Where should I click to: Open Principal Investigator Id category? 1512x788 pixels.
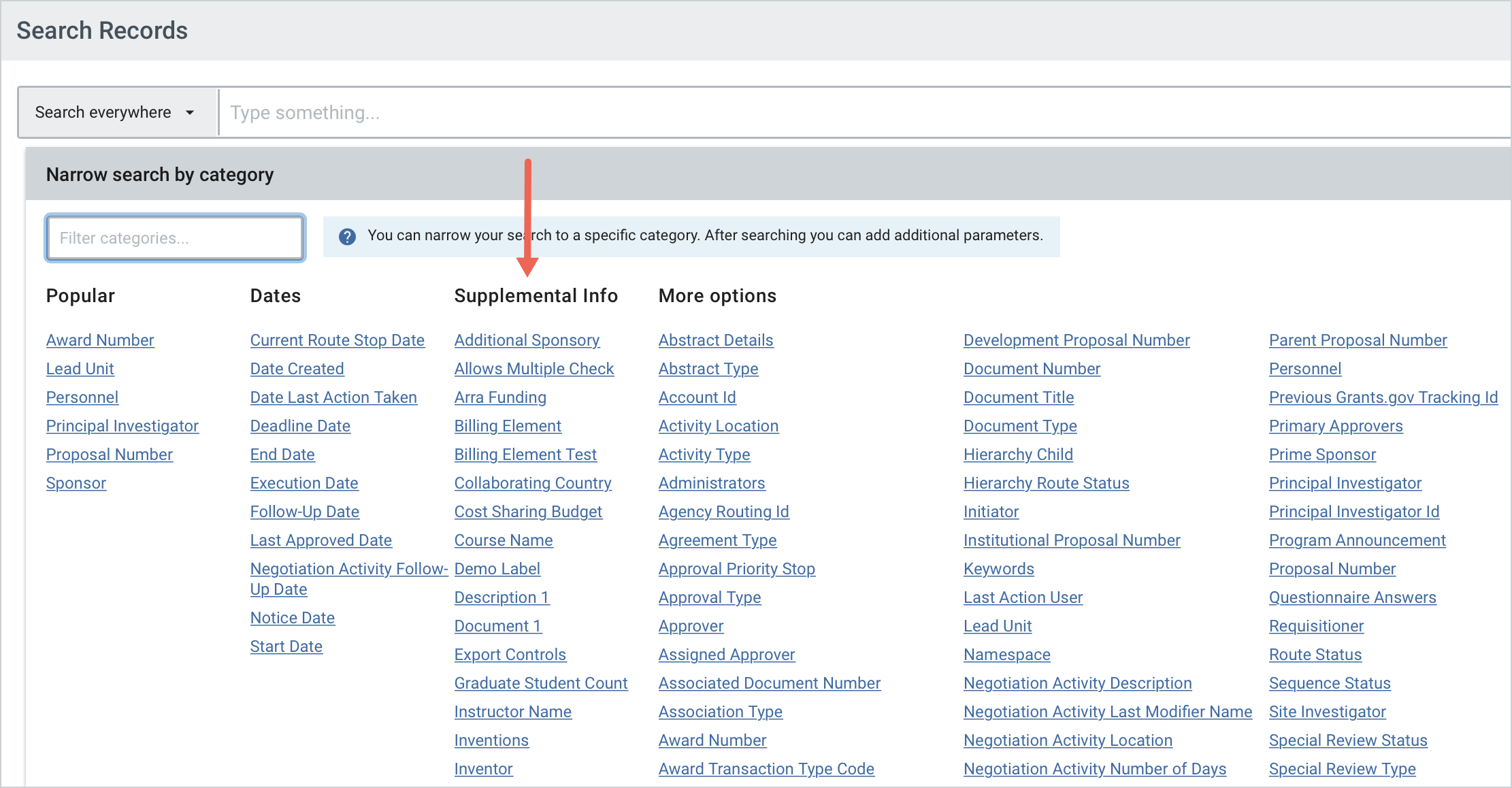[x=1354, y=512]
